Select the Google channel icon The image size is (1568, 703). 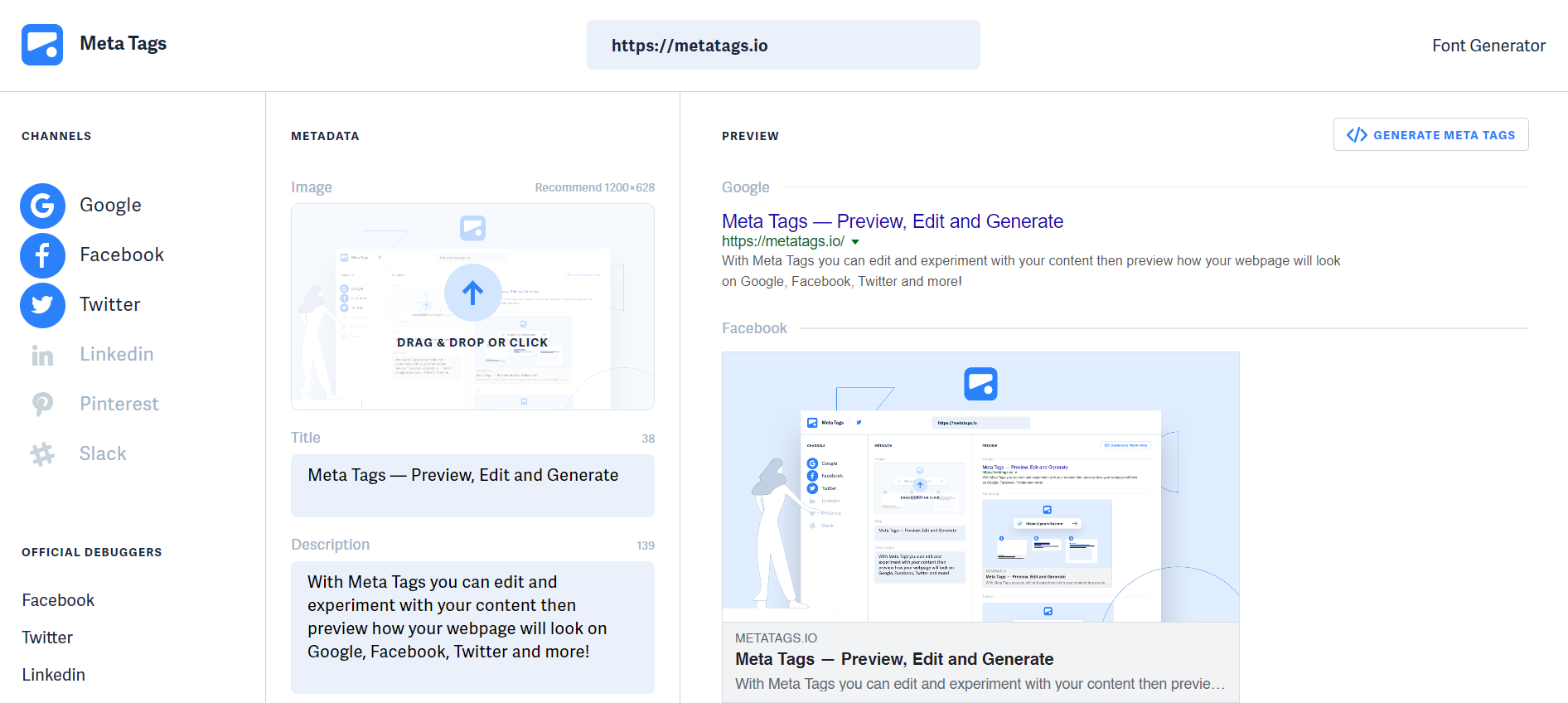(x=42, y=206)
